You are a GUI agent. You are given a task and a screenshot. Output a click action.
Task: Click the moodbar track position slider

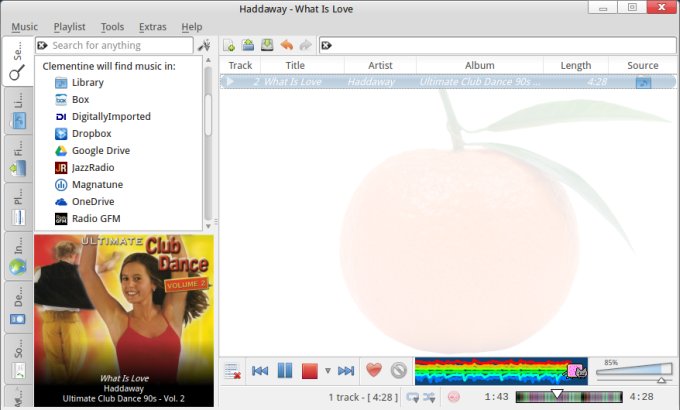[569, 397]
